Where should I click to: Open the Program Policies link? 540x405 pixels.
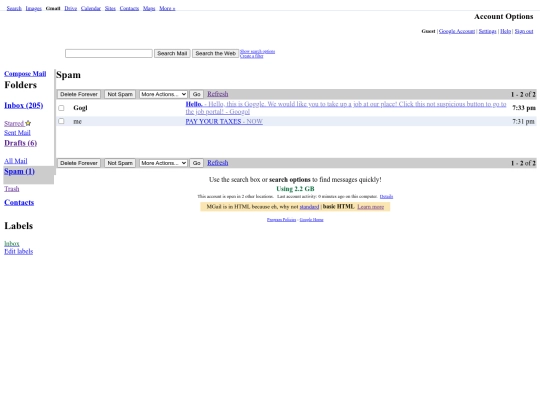281,220
